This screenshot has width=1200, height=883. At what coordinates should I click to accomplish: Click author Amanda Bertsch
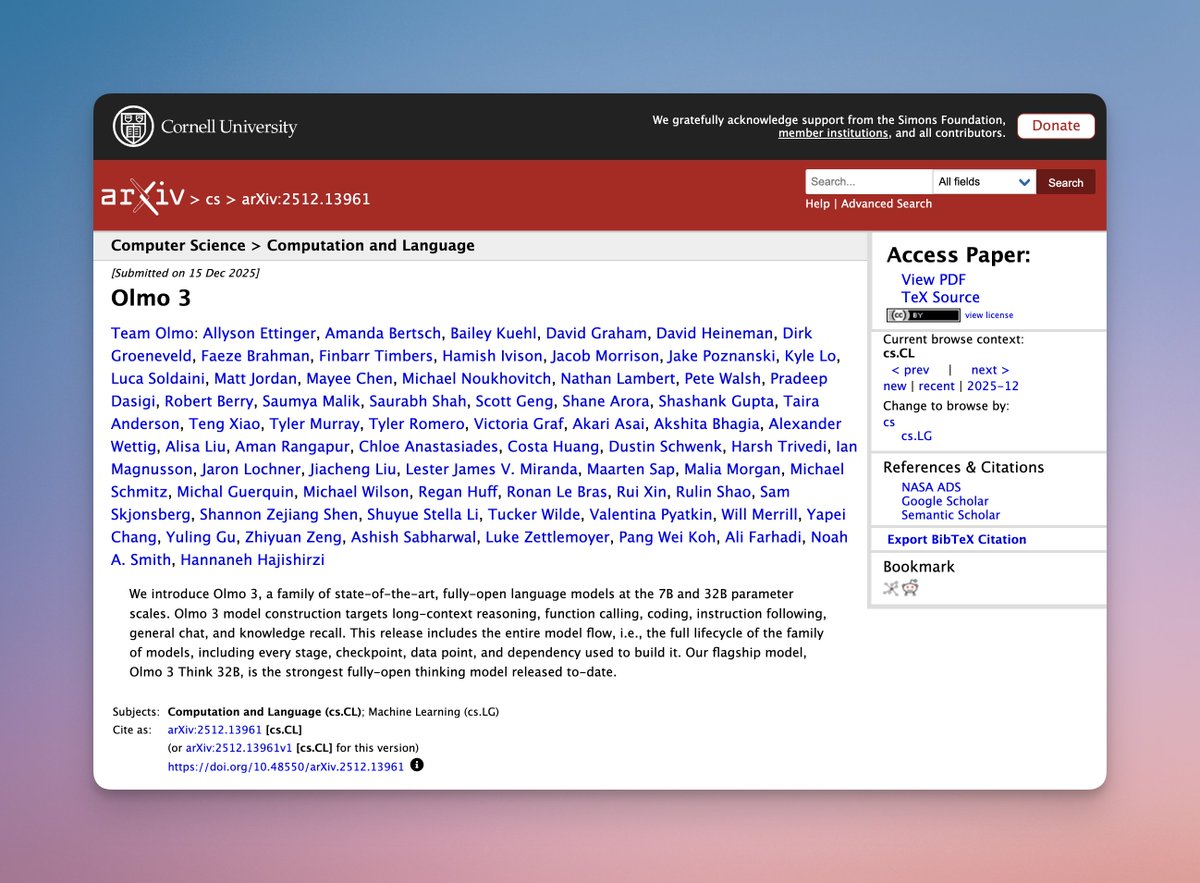tap(383, 333)
